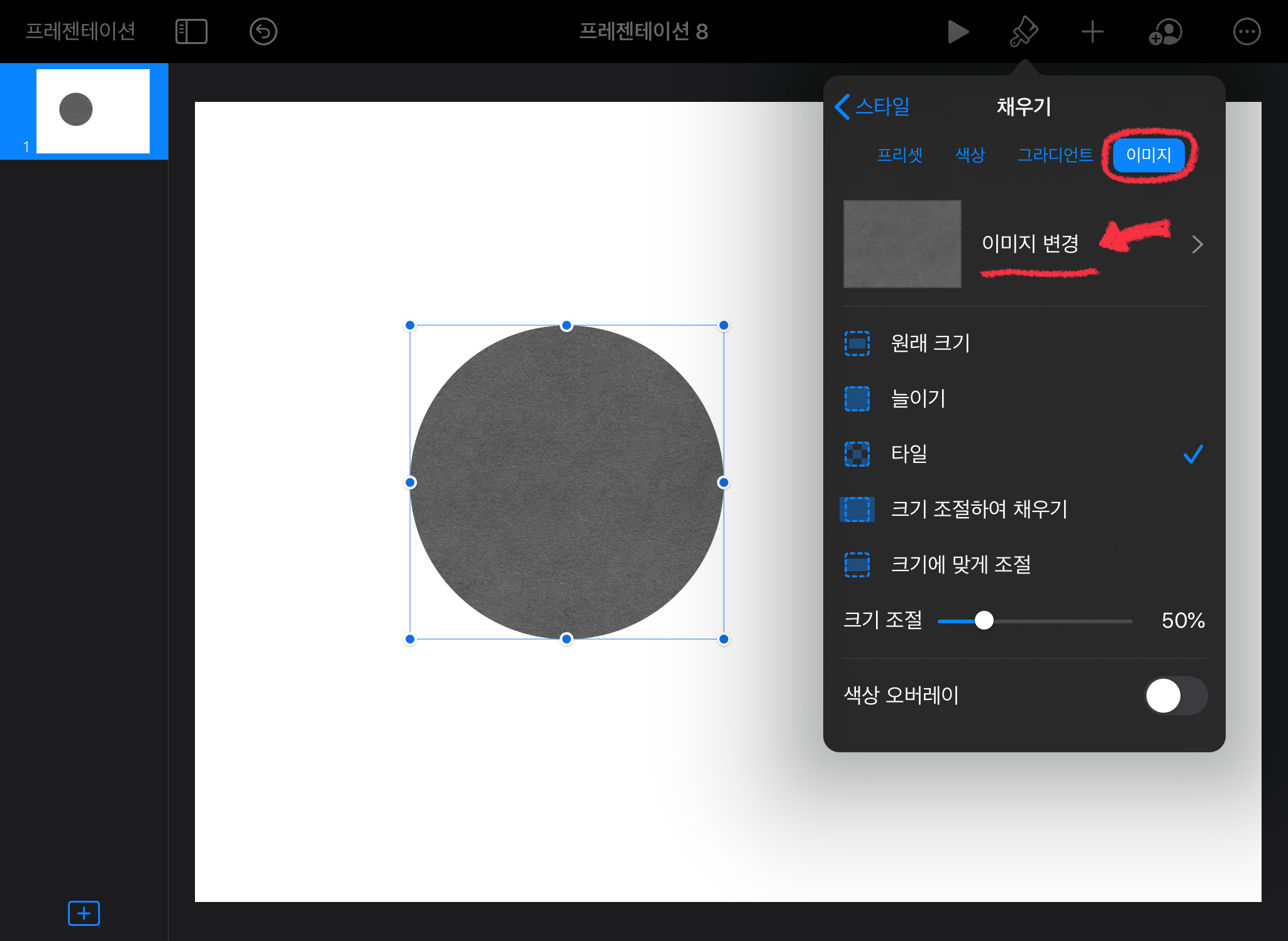This screenshot has height=941, width=1288.
Task: Choose the 타일 fill mode
Action: [909, 454]
